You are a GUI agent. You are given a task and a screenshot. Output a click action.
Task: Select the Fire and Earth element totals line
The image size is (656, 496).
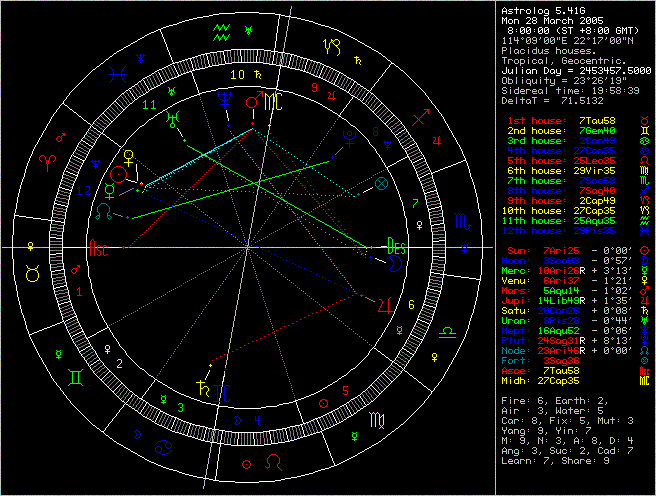550,399
